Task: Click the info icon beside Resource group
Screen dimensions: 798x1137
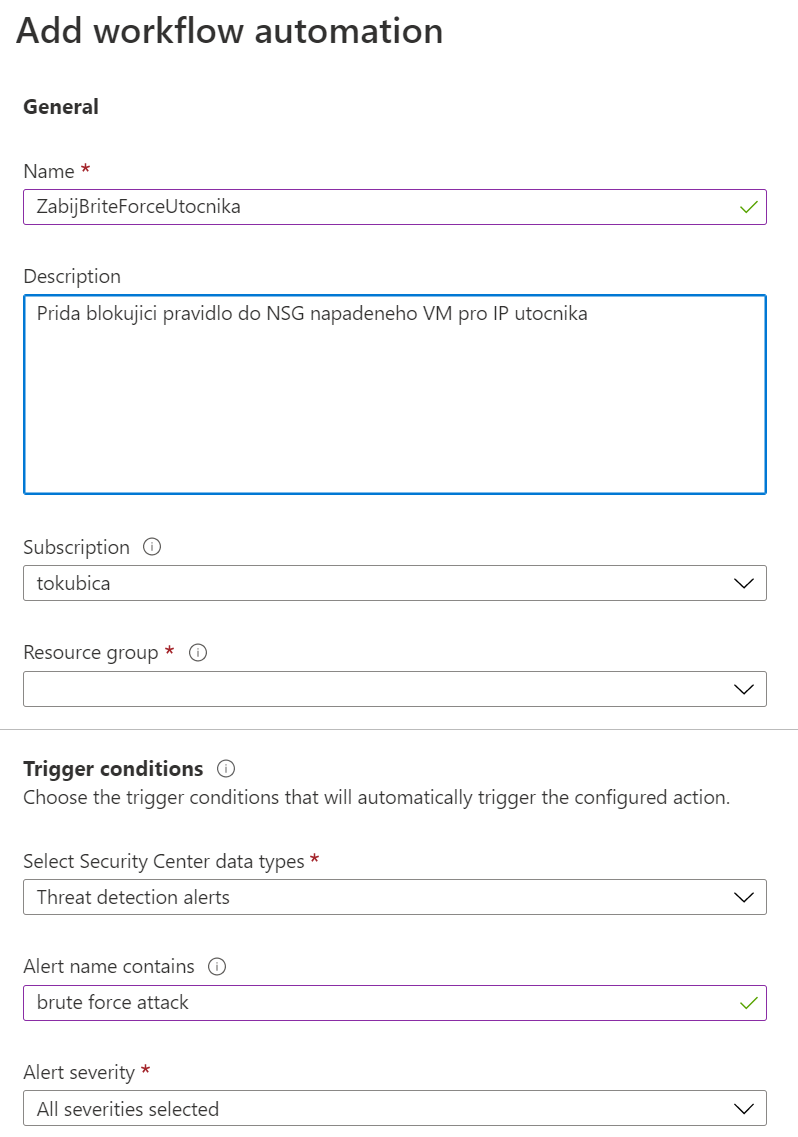Action: tap(198, 652)
